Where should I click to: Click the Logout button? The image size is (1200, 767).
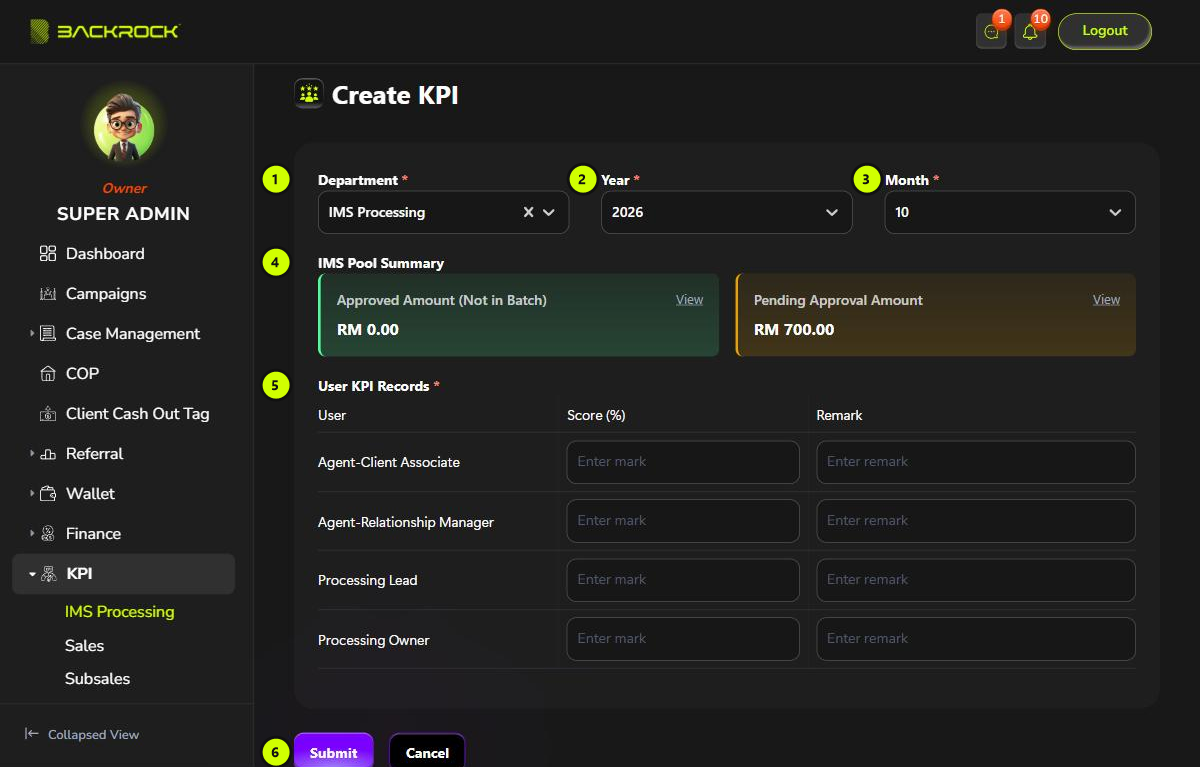click(x=1105, y=31)
